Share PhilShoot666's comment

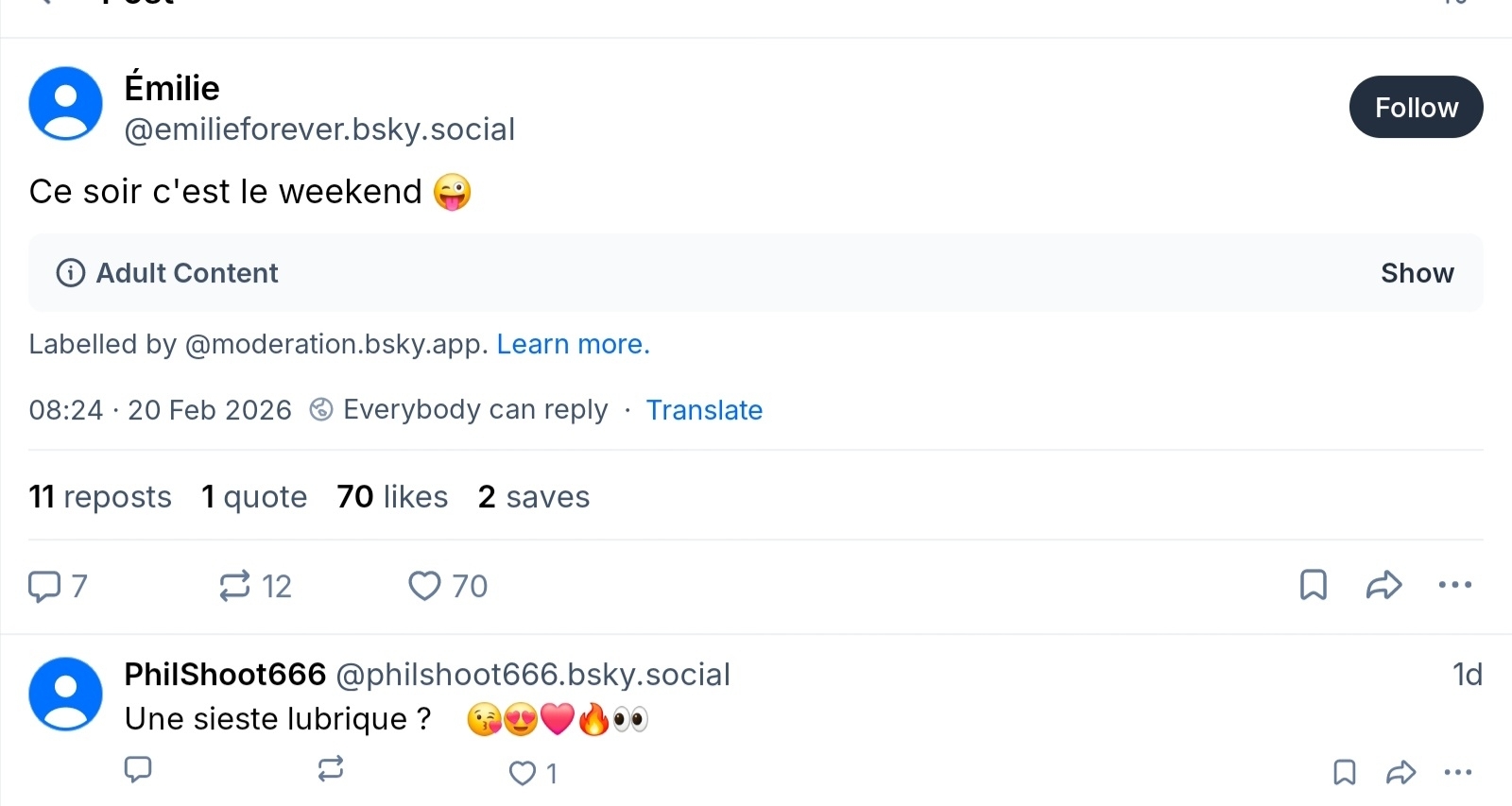click(1400, 773)
